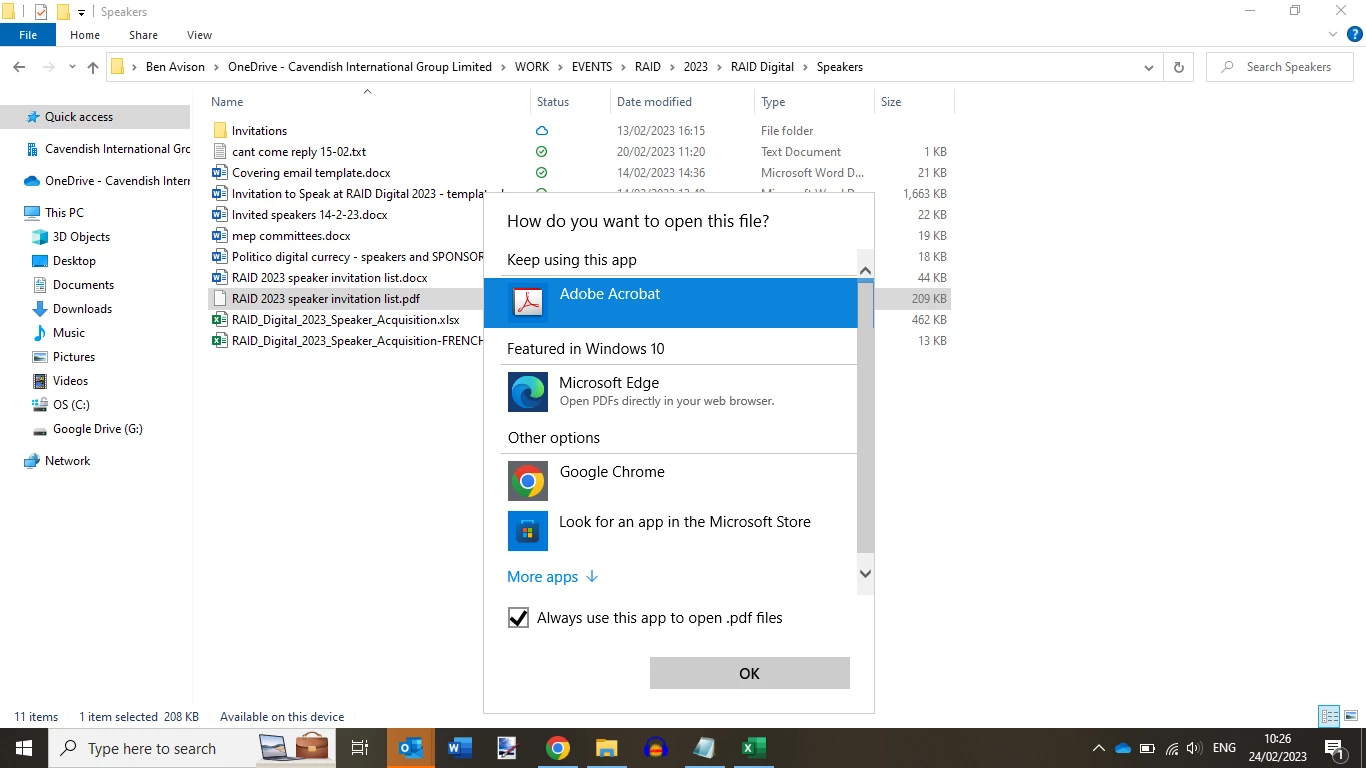Image resolution: width=1366 pixels, height=768 pixels.
Task: Click the 2023 breadcrumb segment
Action: 695,67
